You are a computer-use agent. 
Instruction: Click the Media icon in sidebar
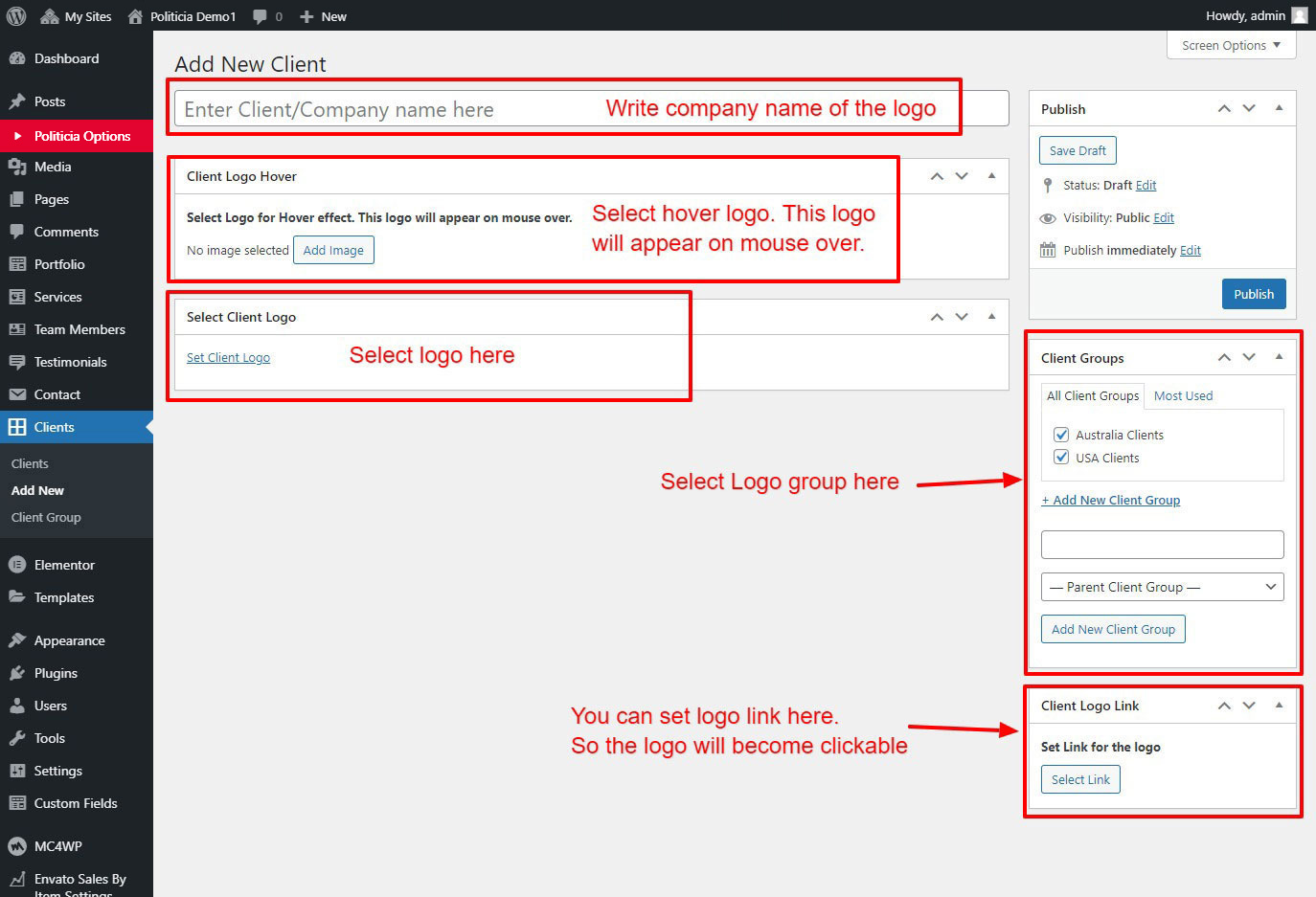coord(16,167)
